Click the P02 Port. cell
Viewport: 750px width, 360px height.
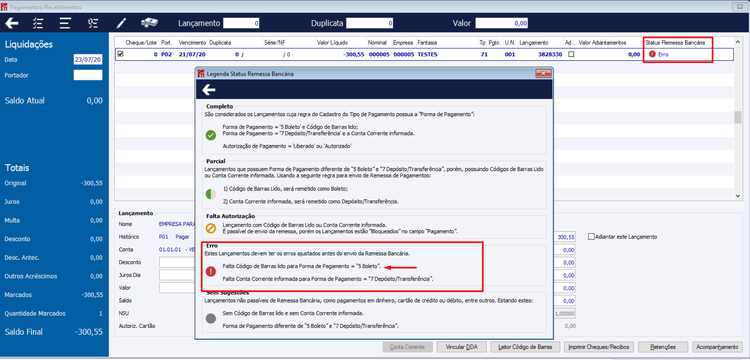coord(166,55)
